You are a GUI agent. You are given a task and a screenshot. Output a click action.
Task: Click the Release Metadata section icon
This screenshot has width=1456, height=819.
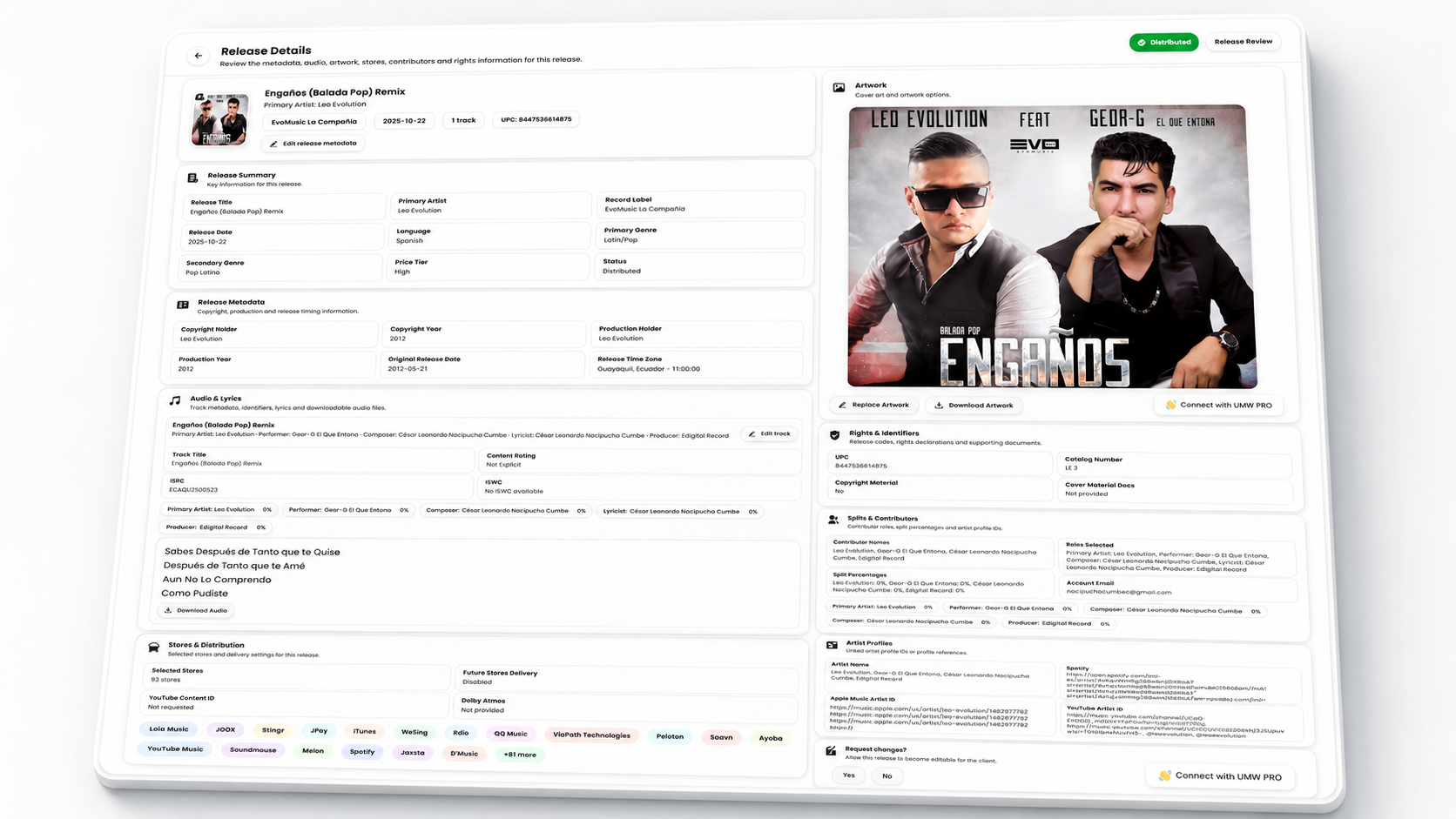tap(183, 305)
